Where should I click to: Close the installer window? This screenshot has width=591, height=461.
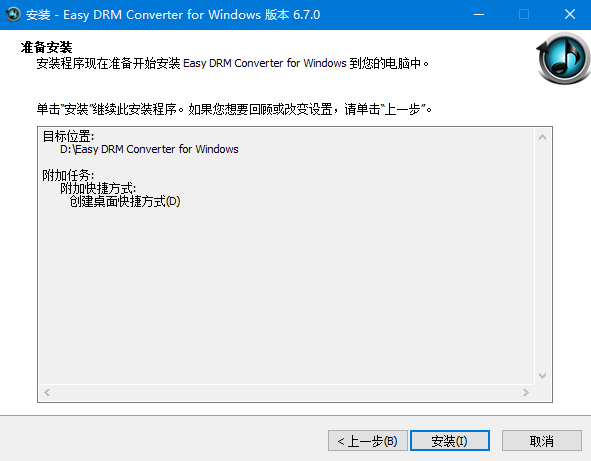coord(570,15)
